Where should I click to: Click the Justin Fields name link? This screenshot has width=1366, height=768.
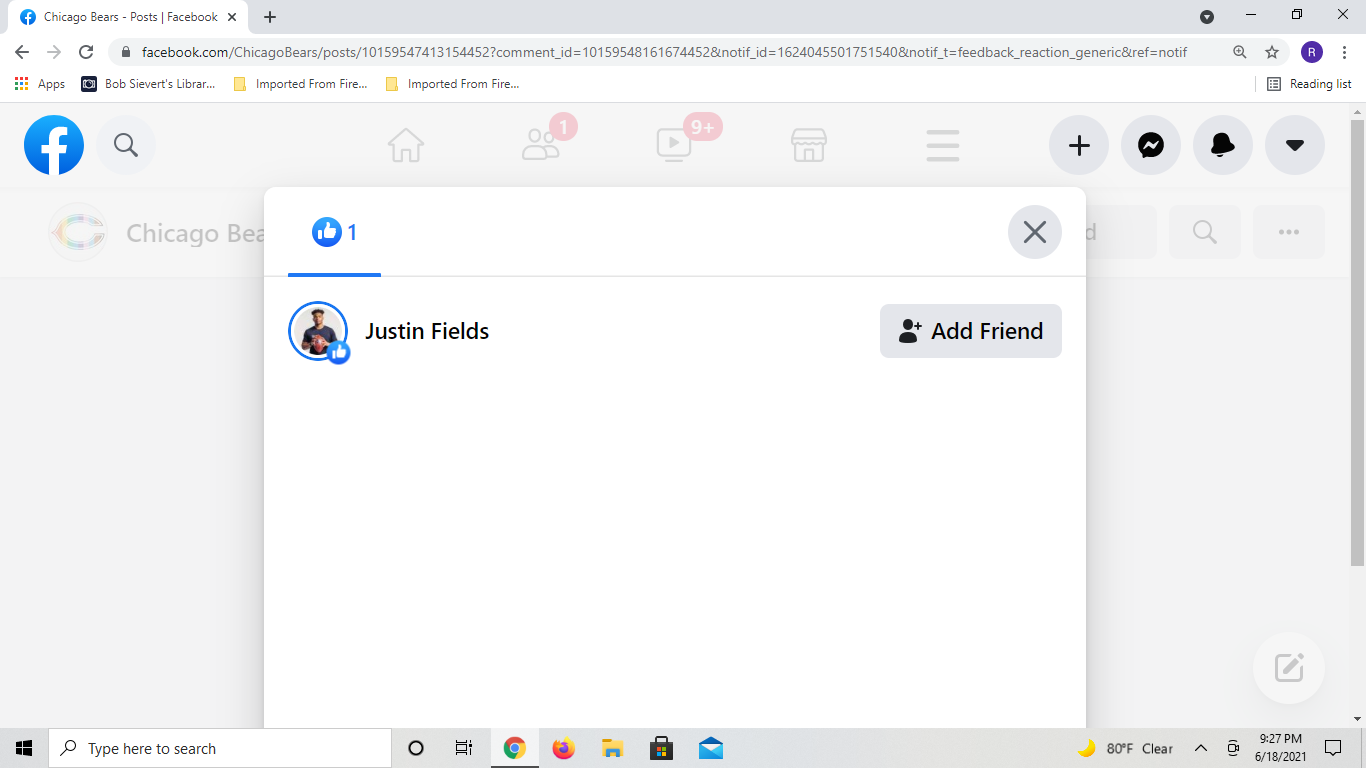pos(427,331)
